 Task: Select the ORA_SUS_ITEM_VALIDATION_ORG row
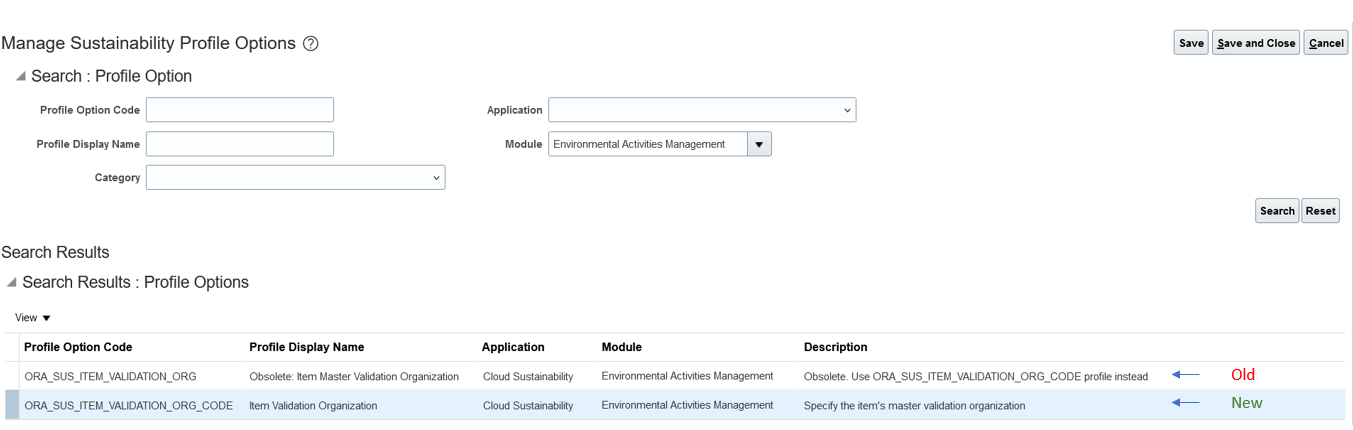(675, 376)
